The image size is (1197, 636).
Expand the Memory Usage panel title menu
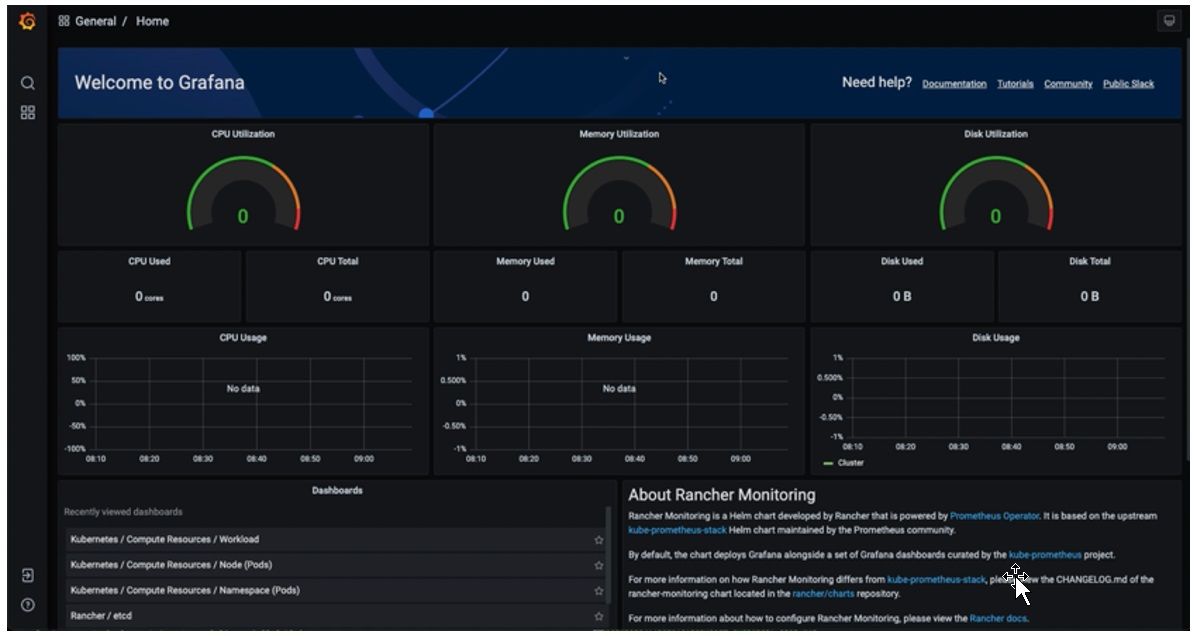[618, 338]
